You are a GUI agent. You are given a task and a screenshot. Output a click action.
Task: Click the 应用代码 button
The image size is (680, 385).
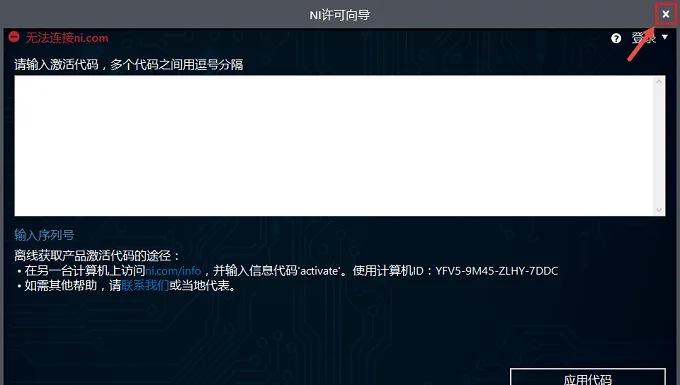tap(588, 377)
